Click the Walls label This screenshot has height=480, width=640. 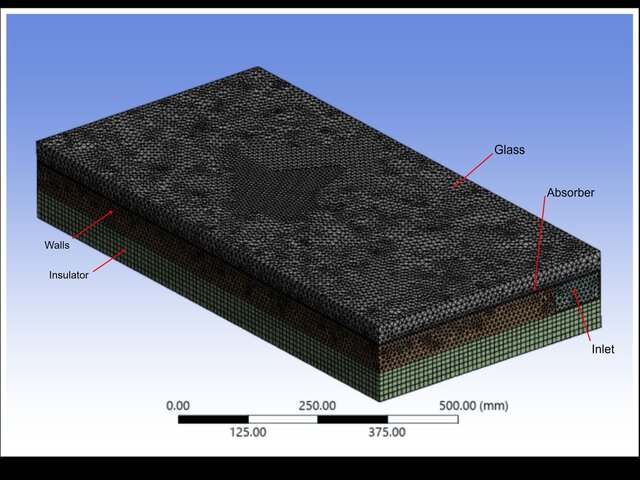click(x=57, y=245)
